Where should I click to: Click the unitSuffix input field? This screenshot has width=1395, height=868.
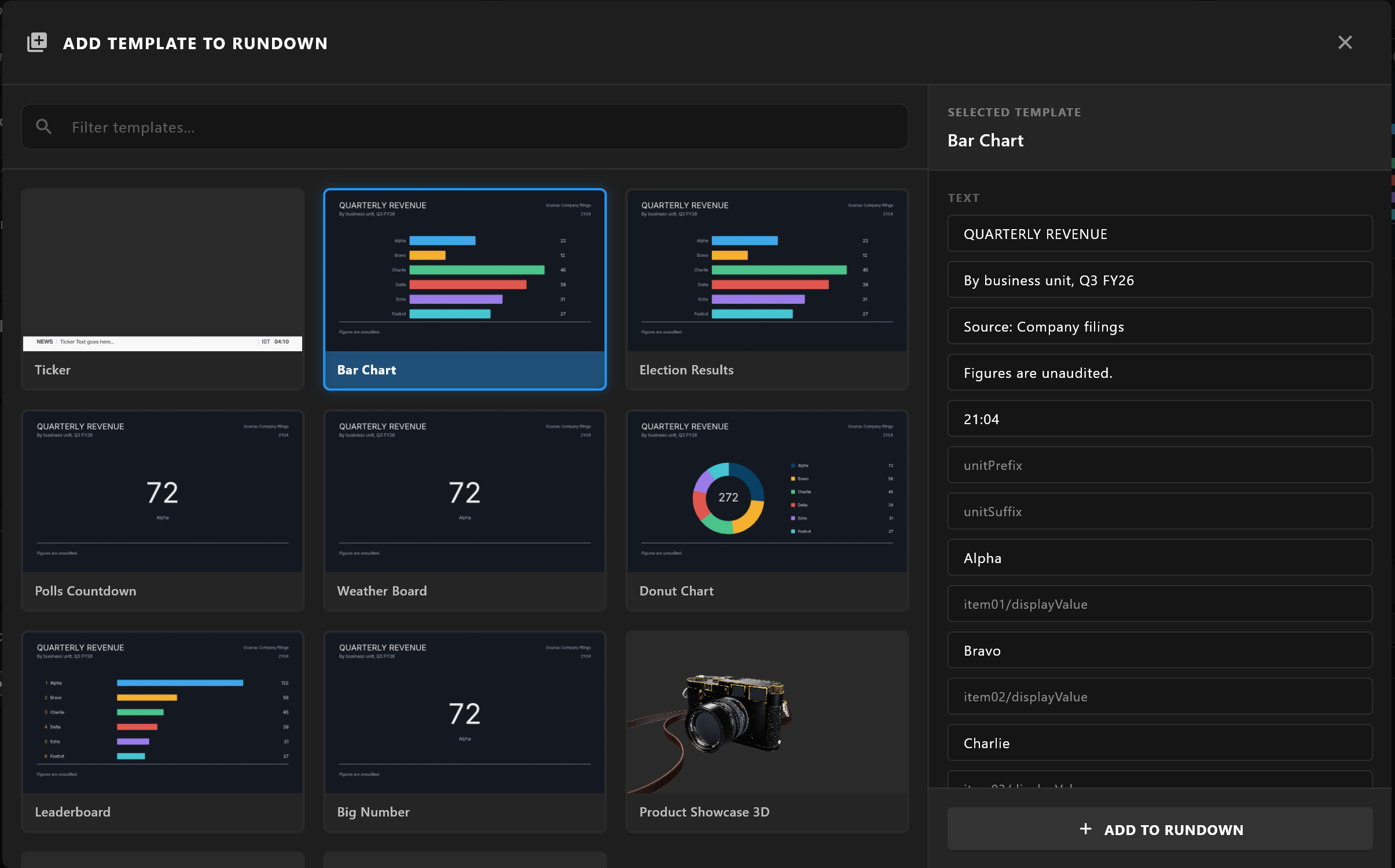[x=1160, y=512]
